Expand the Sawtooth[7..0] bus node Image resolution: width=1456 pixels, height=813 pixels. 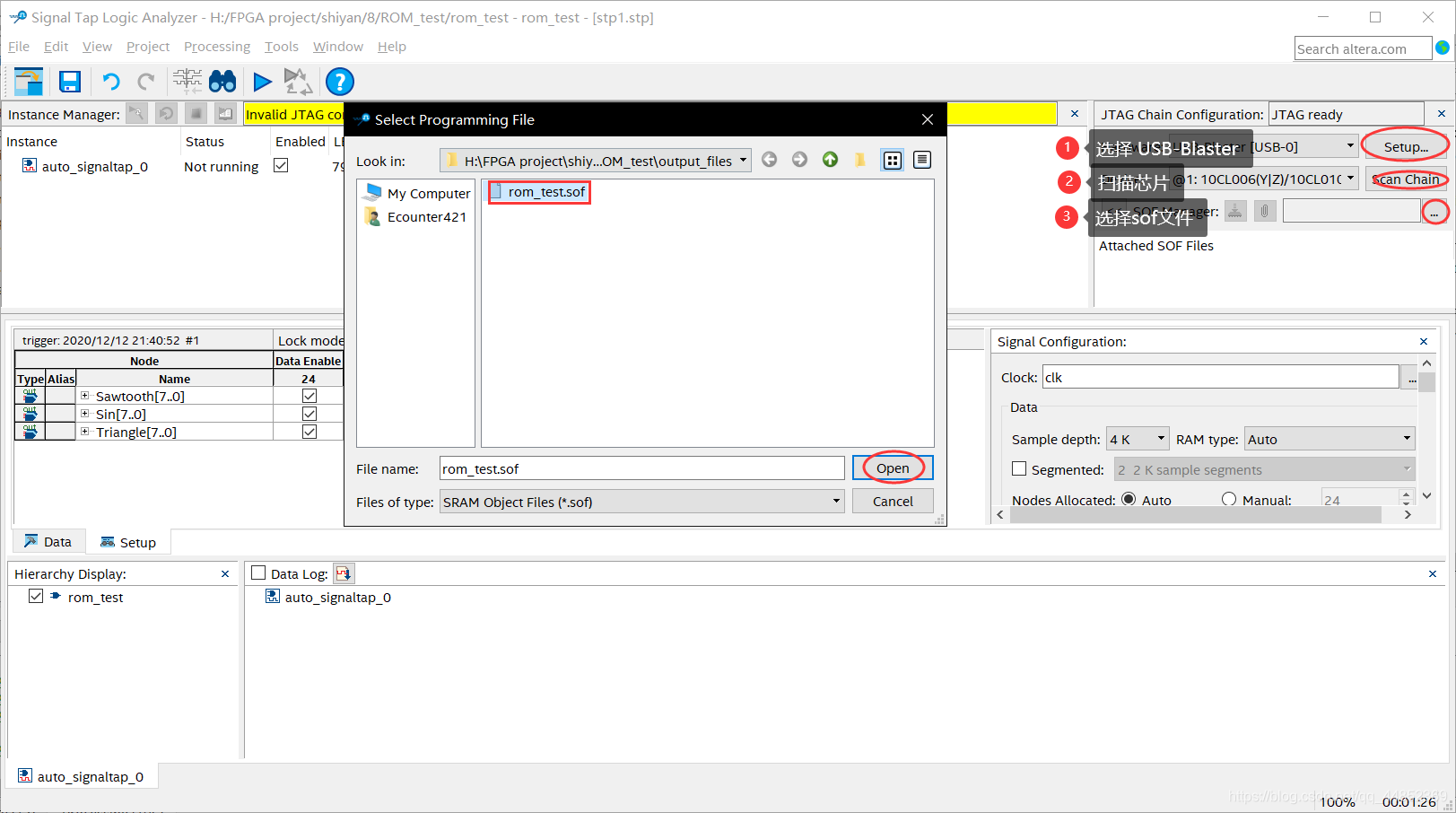(85, 396)
